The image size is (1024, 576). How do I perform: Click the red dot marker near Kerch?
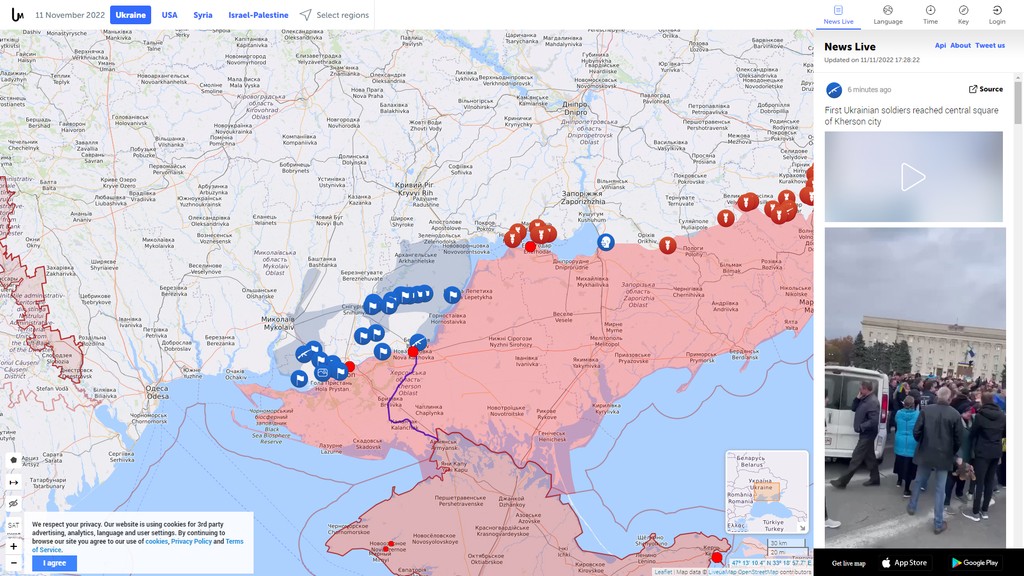click(717, 557)
